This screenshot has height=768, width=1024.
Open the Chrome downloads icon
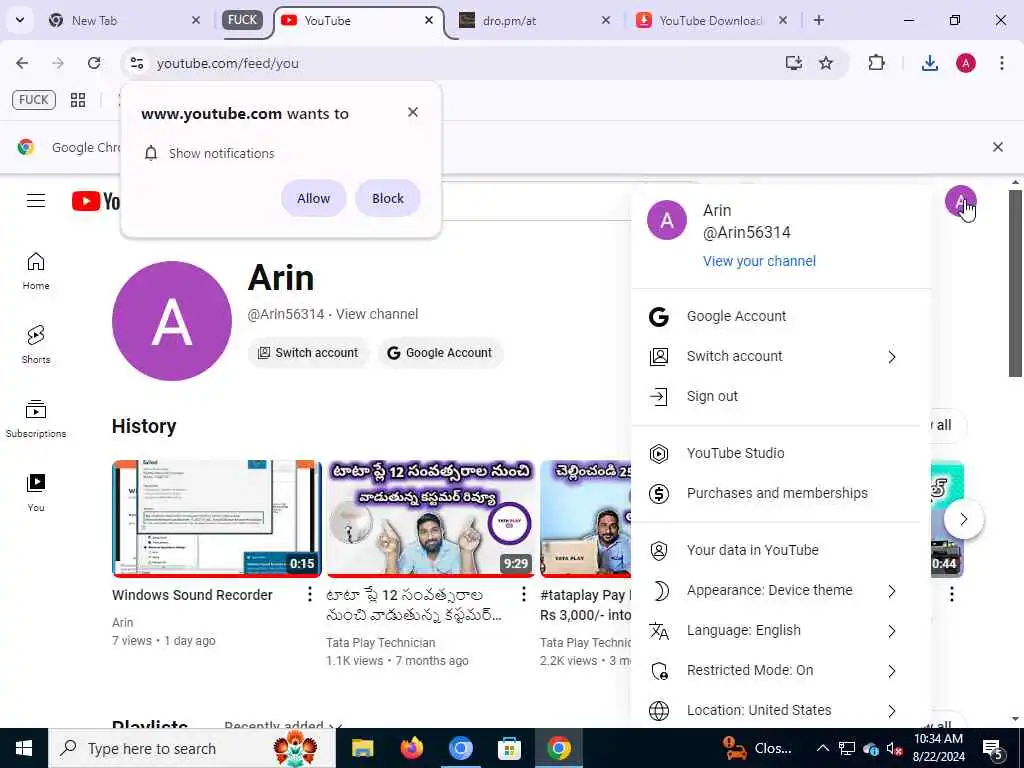(929, 63)
